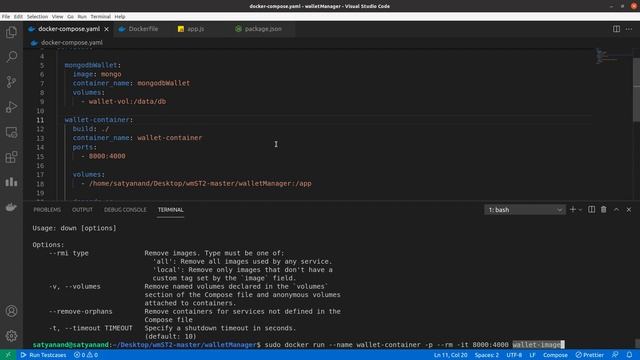Show errors and warnings count
Screen dimensions: 640x360
(x=86, y=355)
